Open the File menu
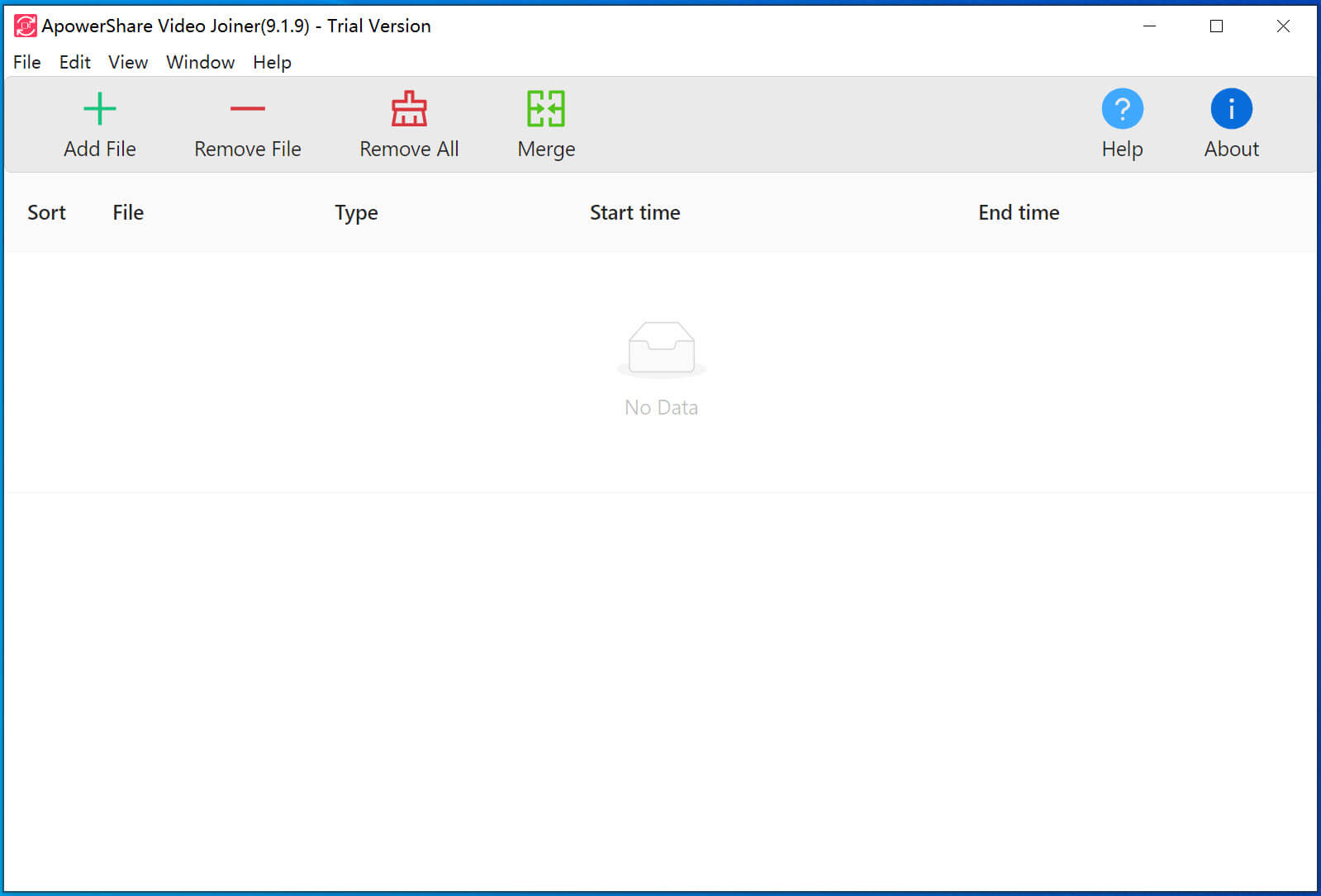Image resolution: width=1321 pixels, height=896 pixels. [27, 63]
